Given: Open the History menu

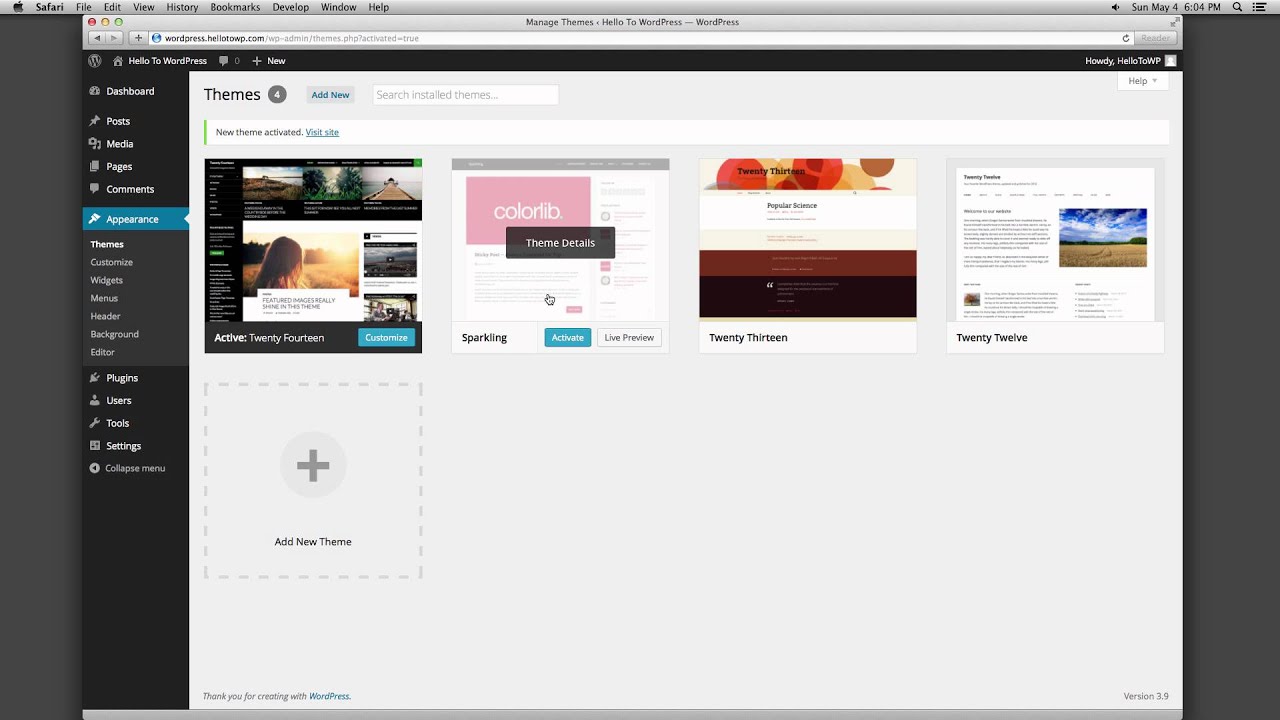Looking at the screenshot, I should coord(182,7).
